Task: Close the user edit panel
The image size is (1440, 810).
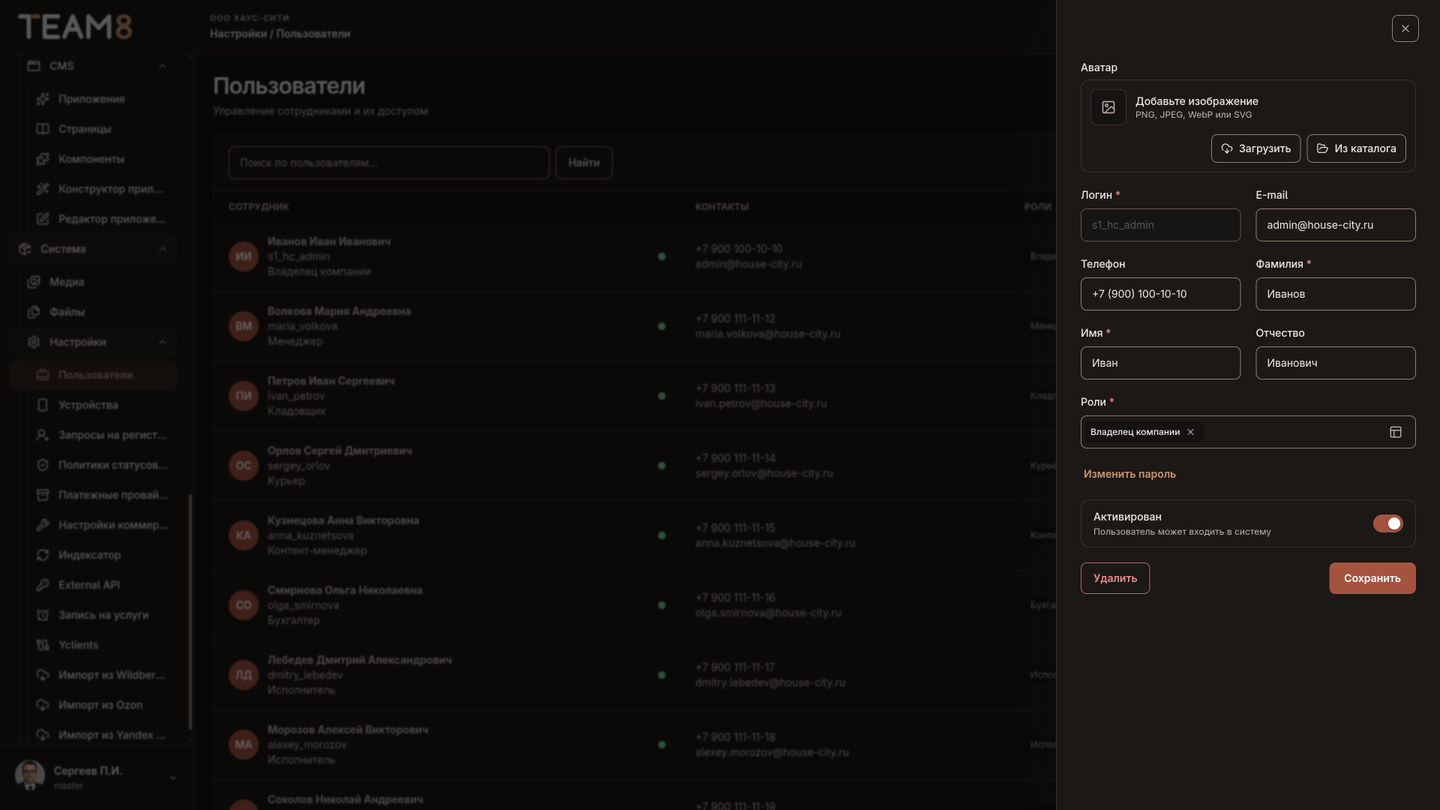Action: pyautogui.click(x=1405, y=28)
